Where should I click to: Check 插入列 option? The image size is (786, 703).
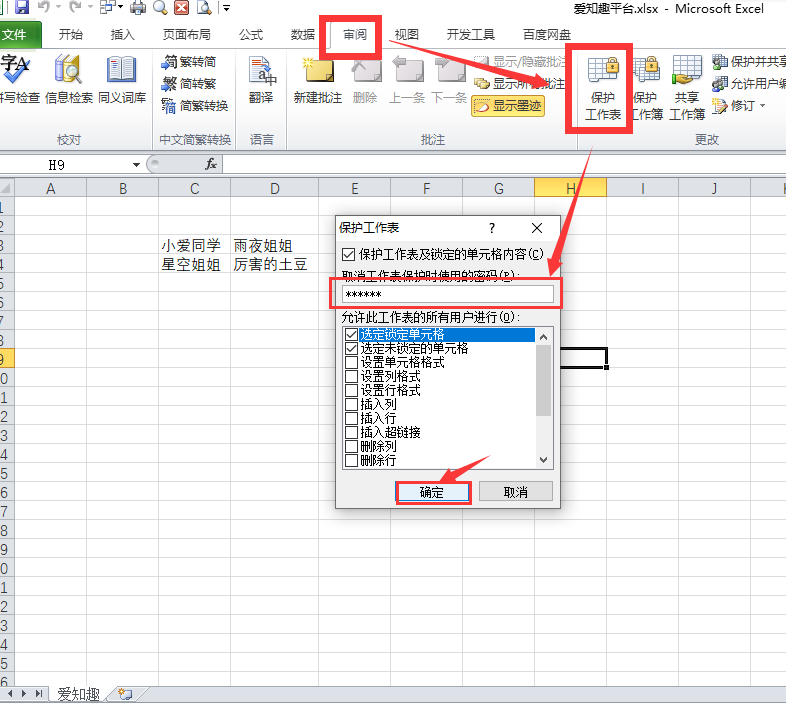click(x=351, y=404)
